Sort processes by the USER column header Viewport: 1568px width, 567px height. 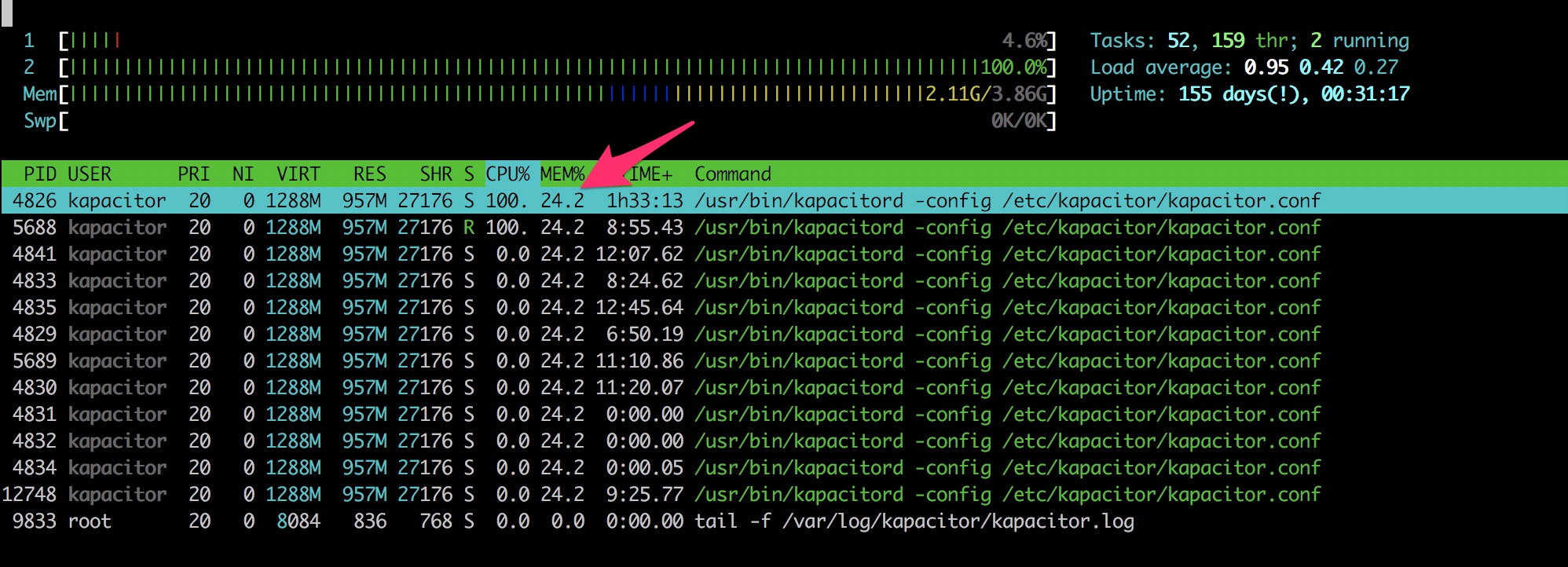(90, 174)
